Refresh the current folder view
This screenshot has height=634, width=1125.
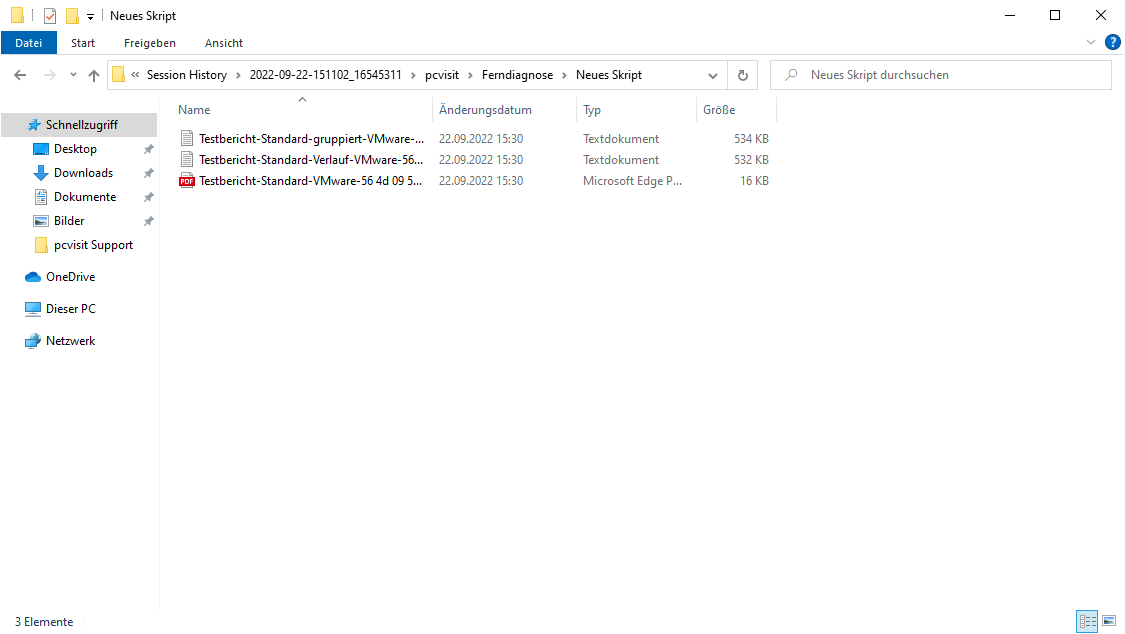coord(742,75)
